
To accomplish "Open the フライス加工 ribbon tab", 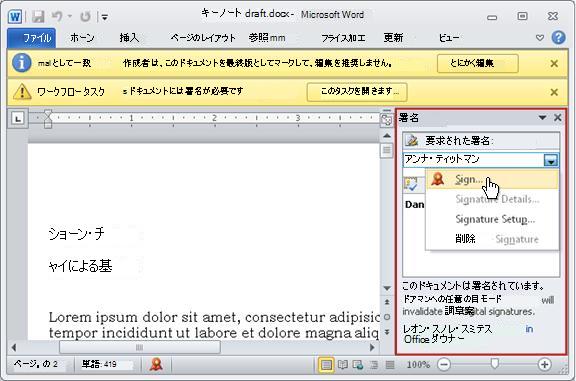I will pyautogui.click(x=343, y=37).
